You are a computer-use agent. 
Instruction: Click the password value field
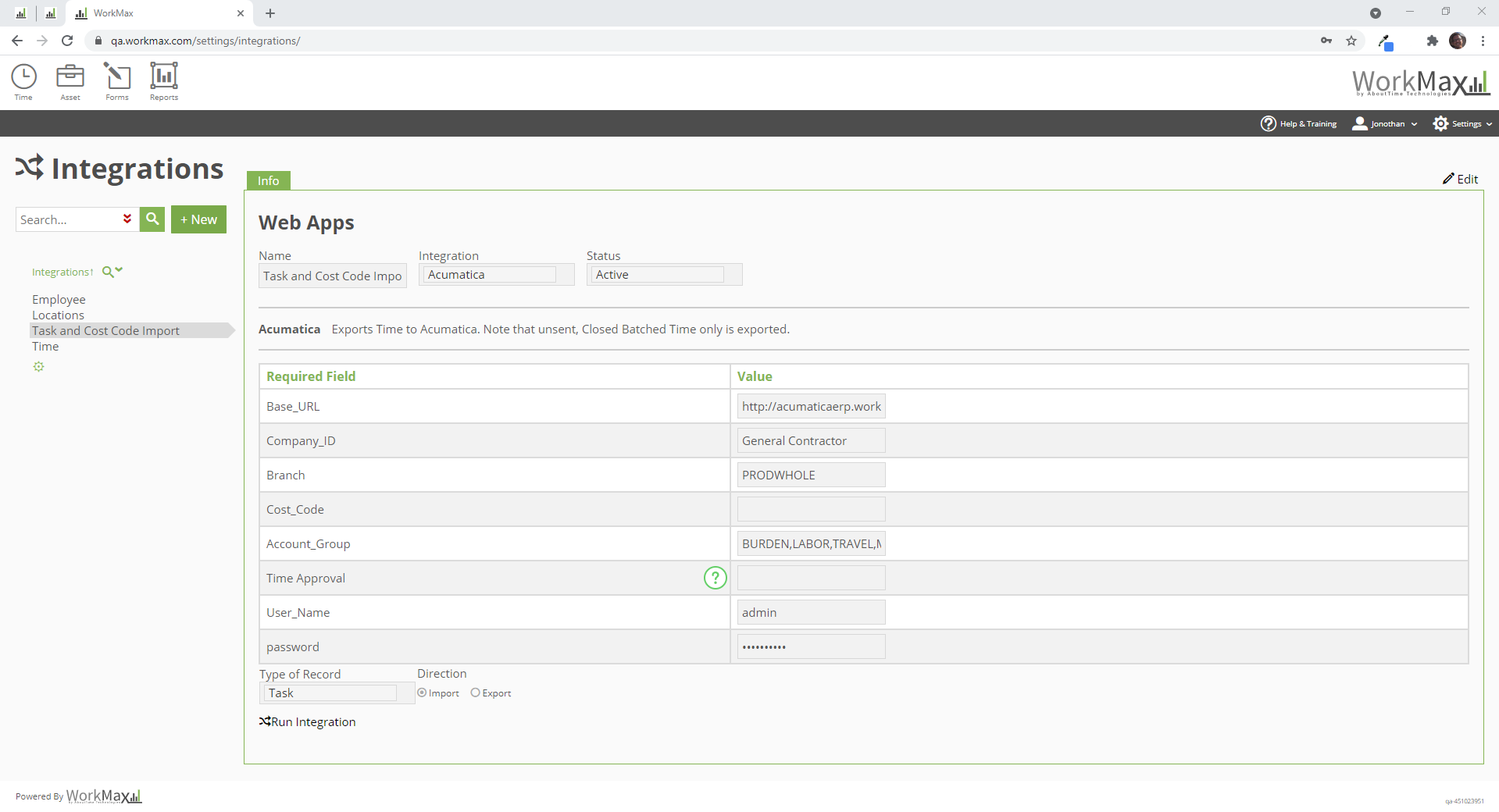coord(812,646)
